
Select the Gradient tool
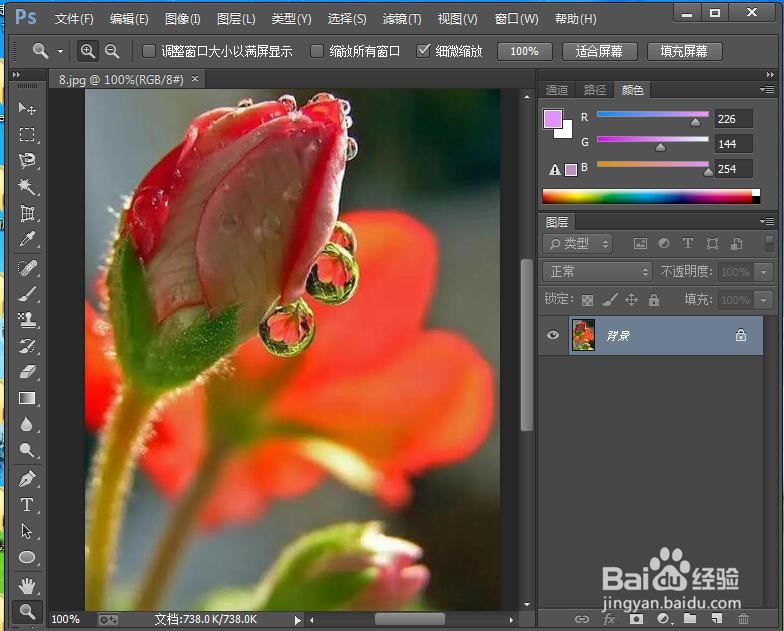27,398
